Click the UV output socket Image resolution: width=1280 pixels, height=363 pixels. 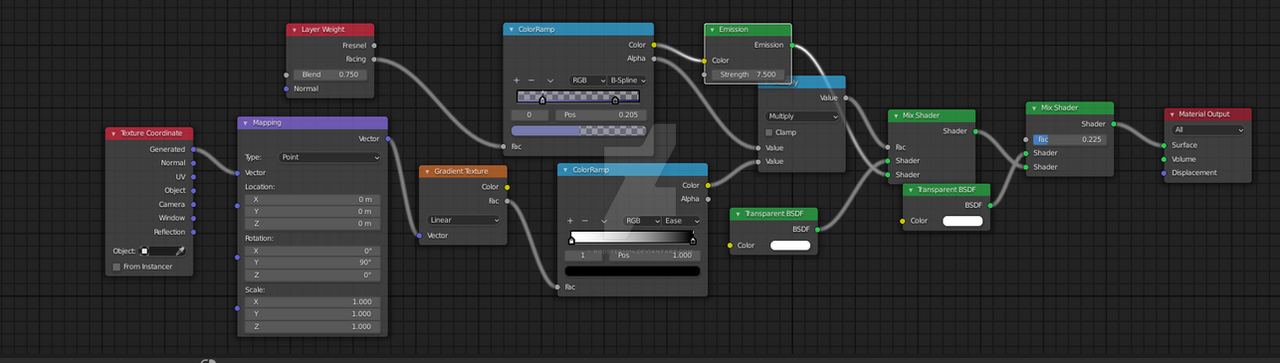[x=194, y=177]
